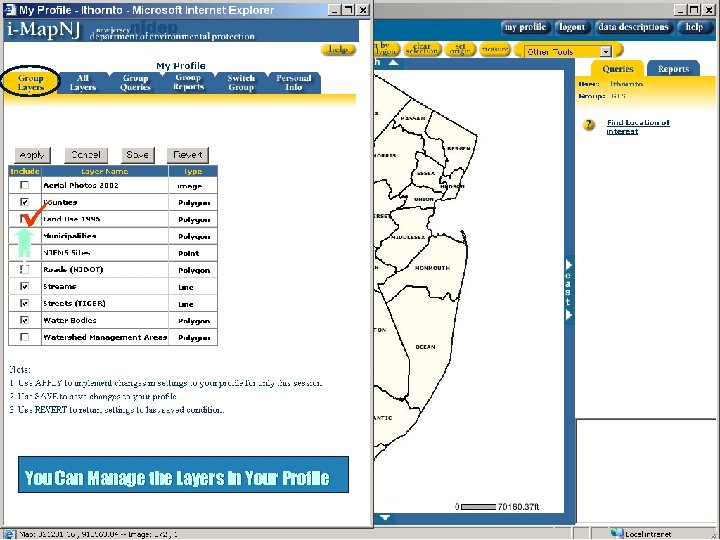Pan the map south with the down arrow
720x540 pixels.
385,518
